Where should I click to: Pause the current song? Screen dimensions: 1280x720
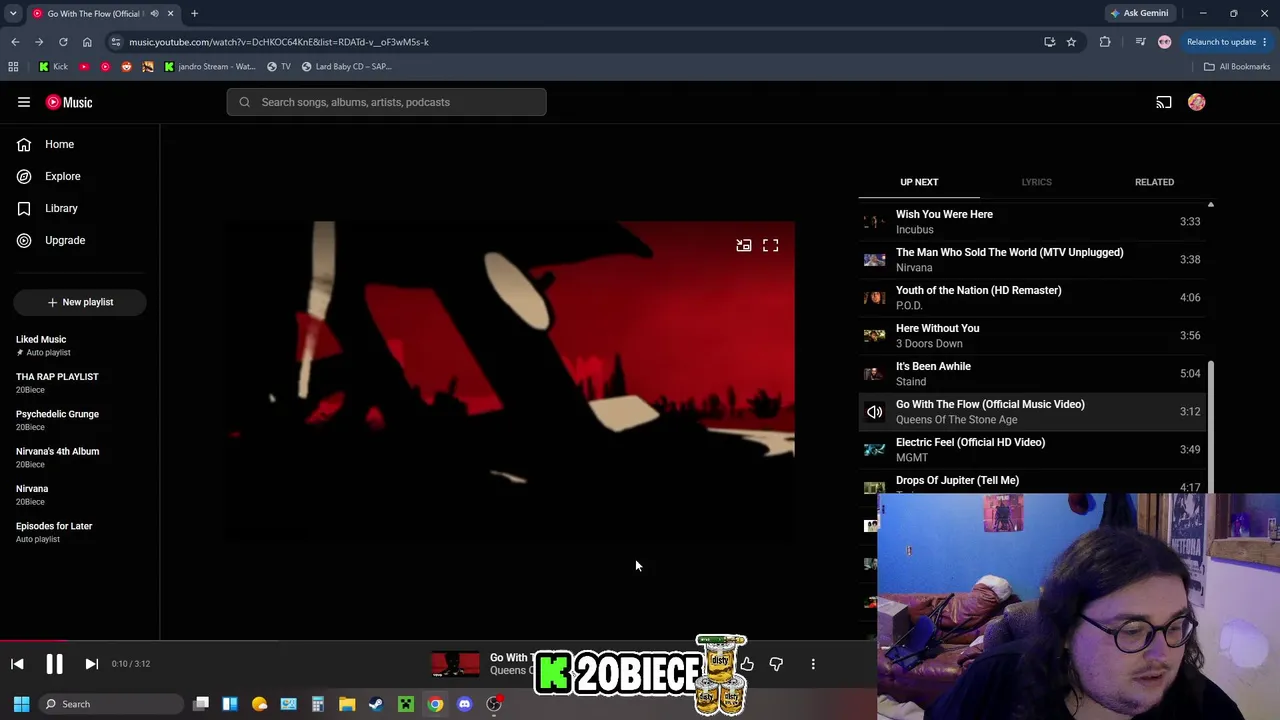click(x=54, y=664)
